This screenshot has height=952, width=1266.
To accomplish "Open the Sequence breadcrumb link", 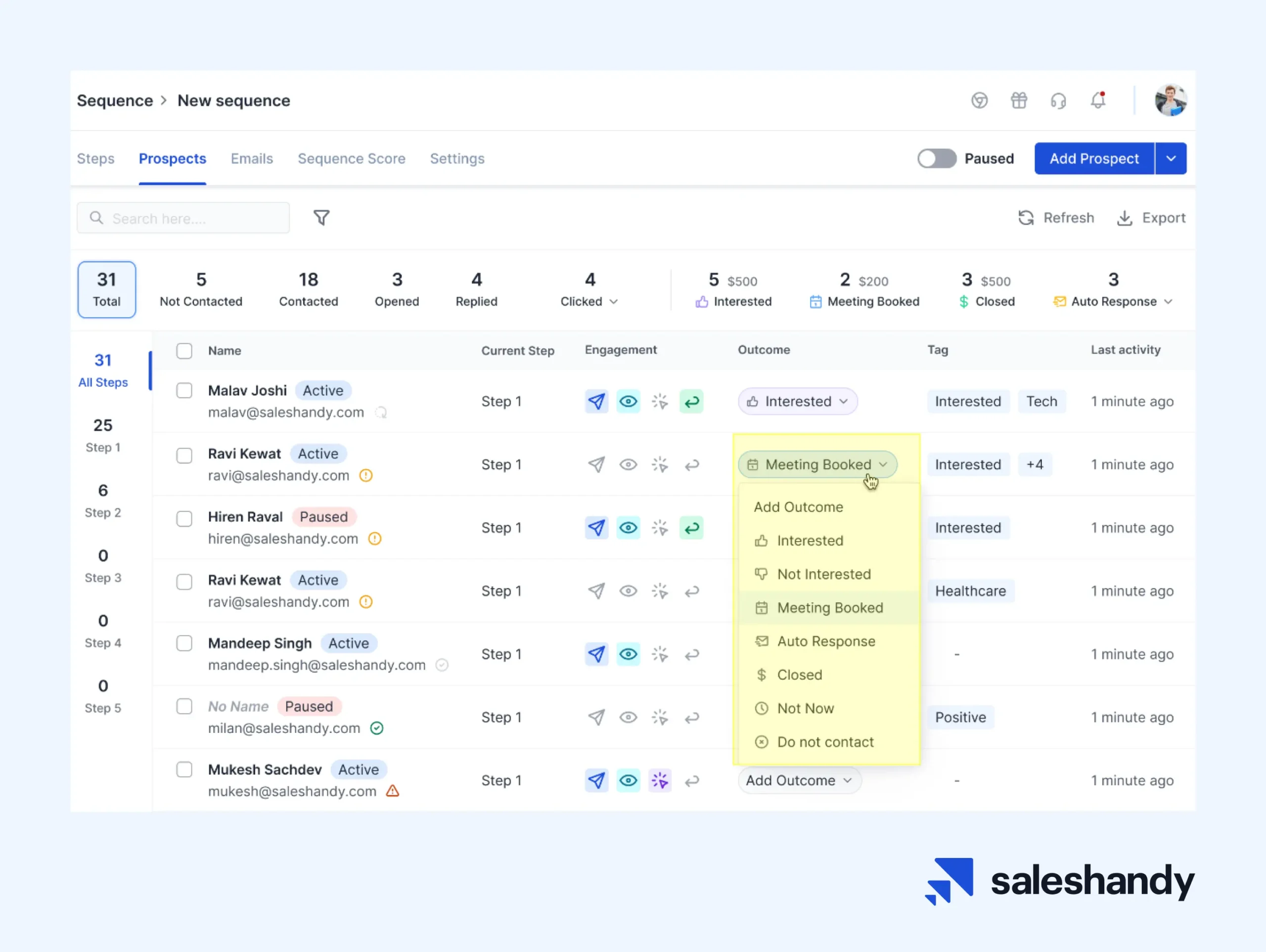I will pyautogui.click(x=114, y=100).
